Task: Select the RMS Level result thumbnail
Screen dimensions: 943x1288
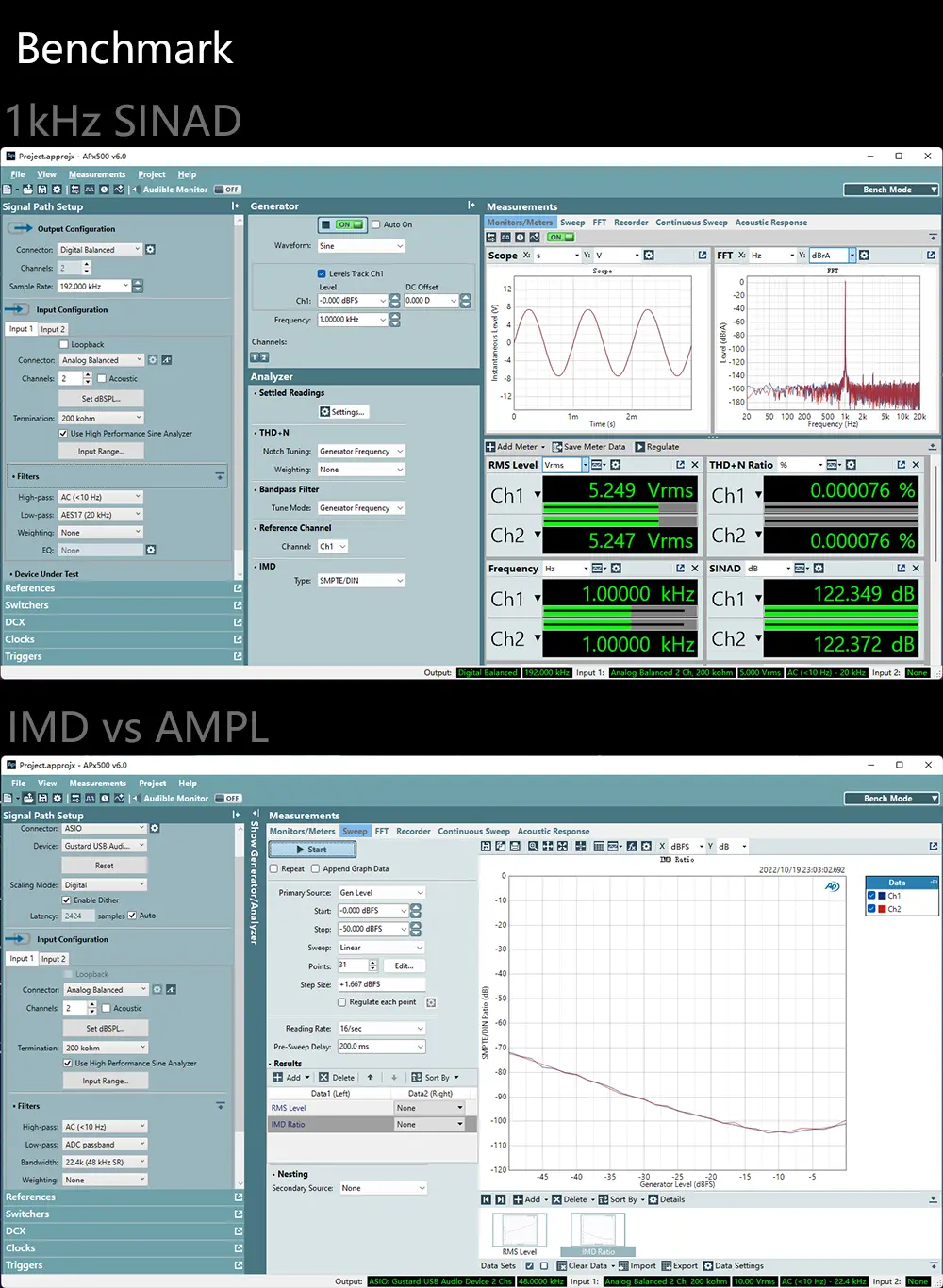Action: point(519,1231)
